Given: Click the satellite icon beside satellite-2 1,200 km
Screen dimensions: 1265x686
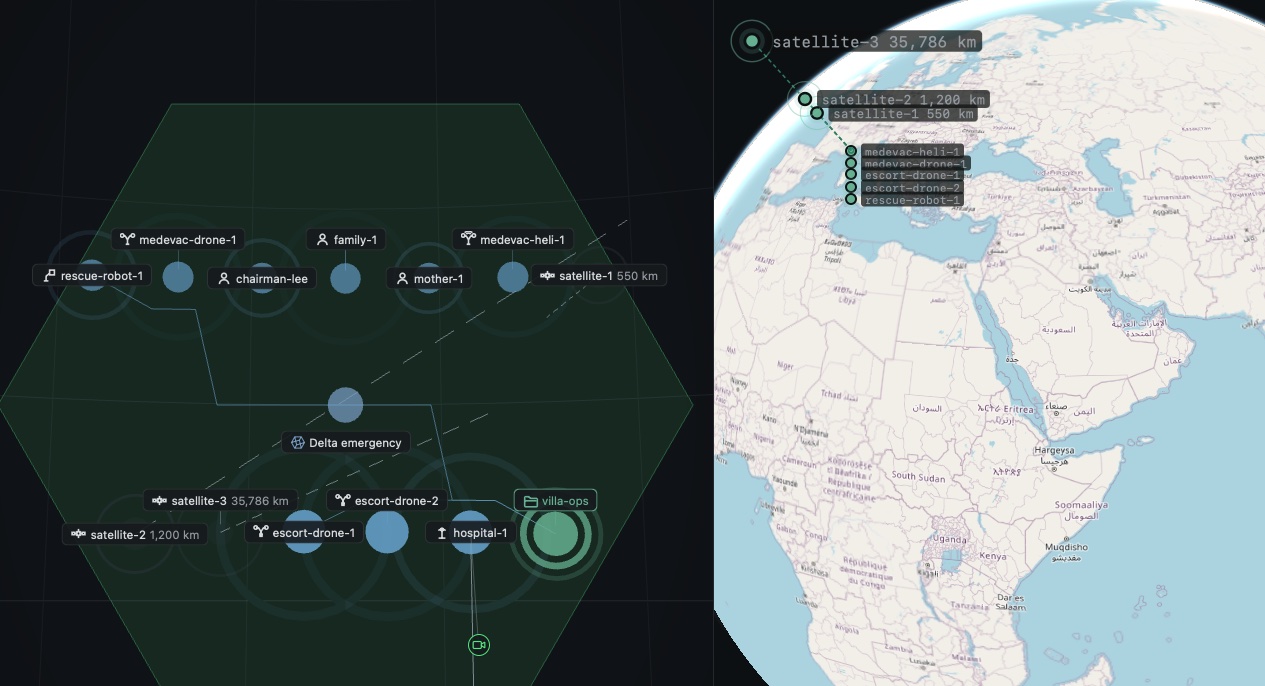Looking at the screenshot, I should pos(78,535).
